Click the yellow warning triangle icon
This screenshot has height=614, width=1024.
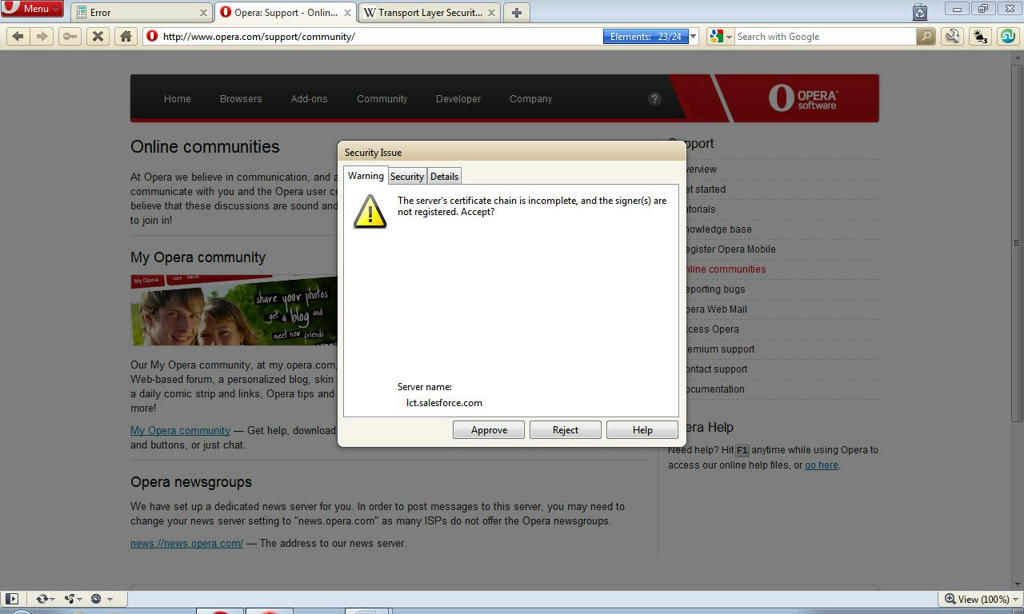tap(370, 211)
